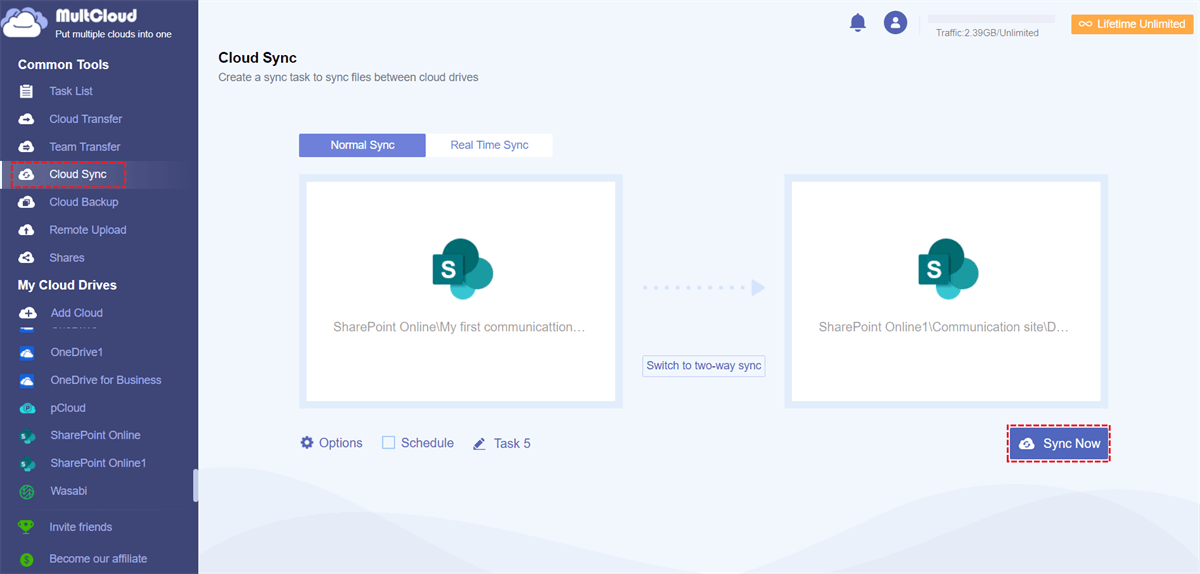Click the Become our affiliate label

click(x=98, y=559)
